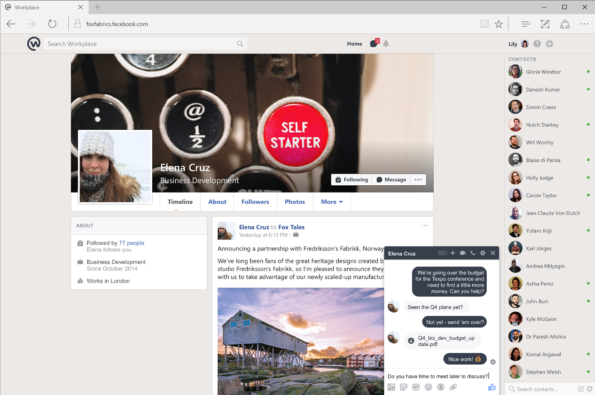595x395 pixels.
Task: Refresh the page in the browser
Action: pyautogui.click(x=52, y=24)
